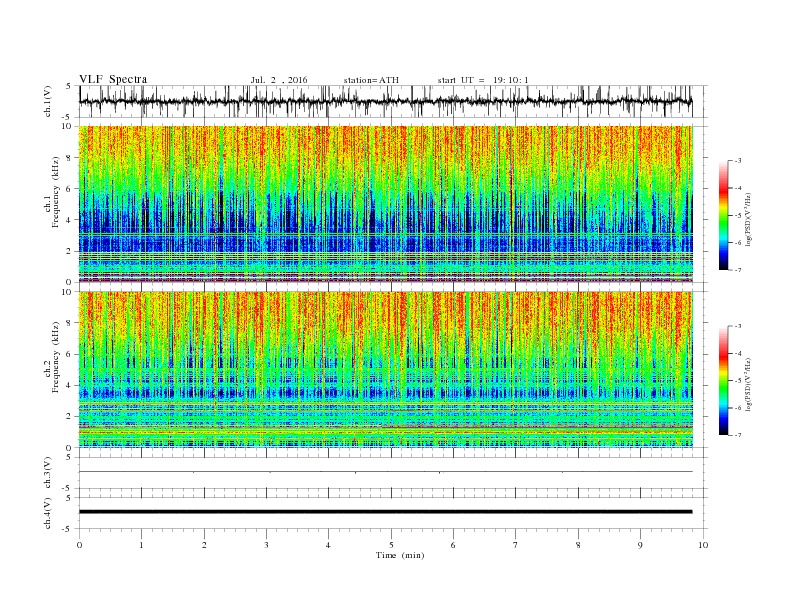Click the '8' tick label on Time axis
792x612 pixels.
click(578, 545)
